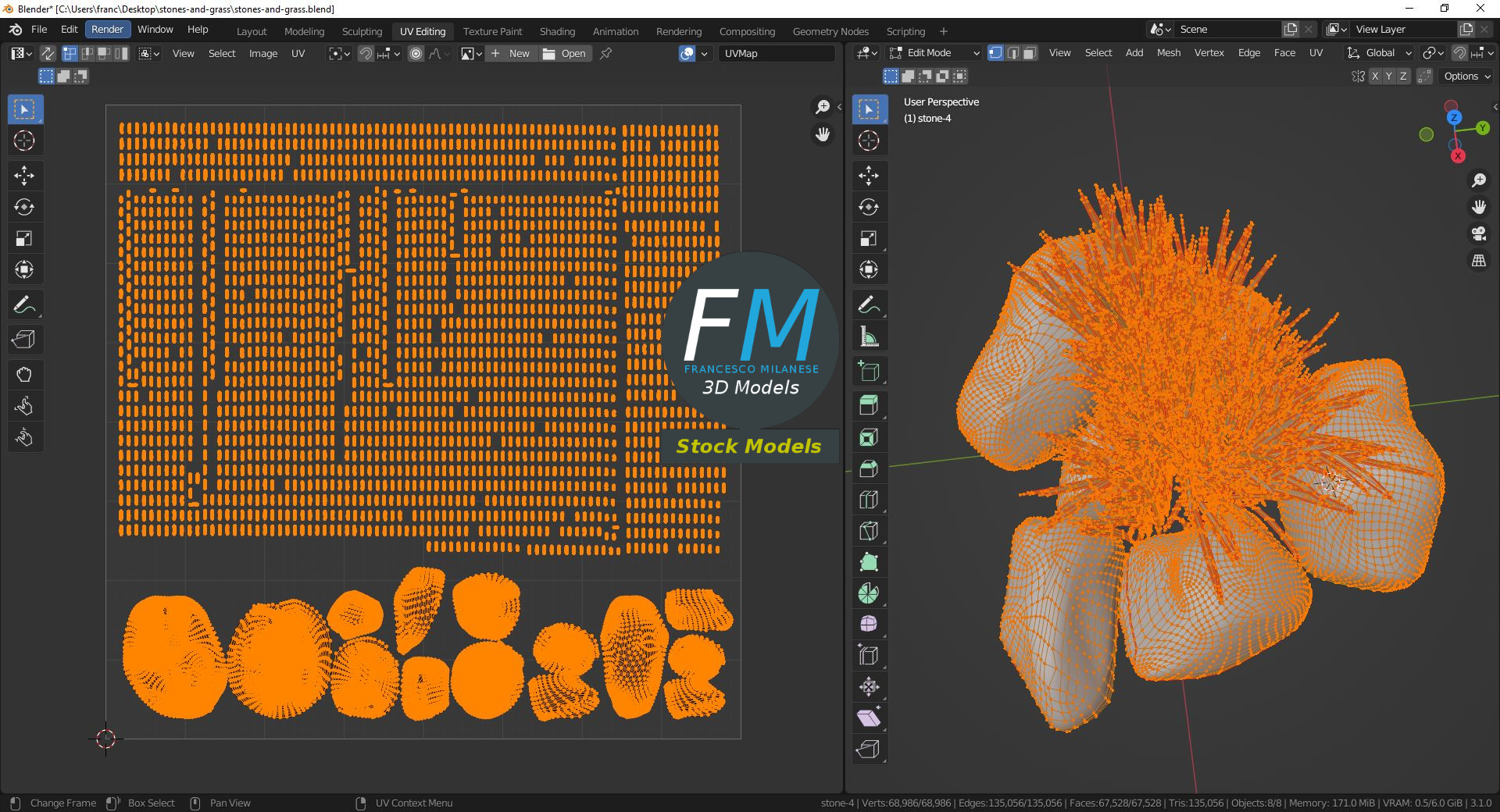Select the Extrude Region tool
The height and width of the screenshot is (812, 1500).
[869, 405]
